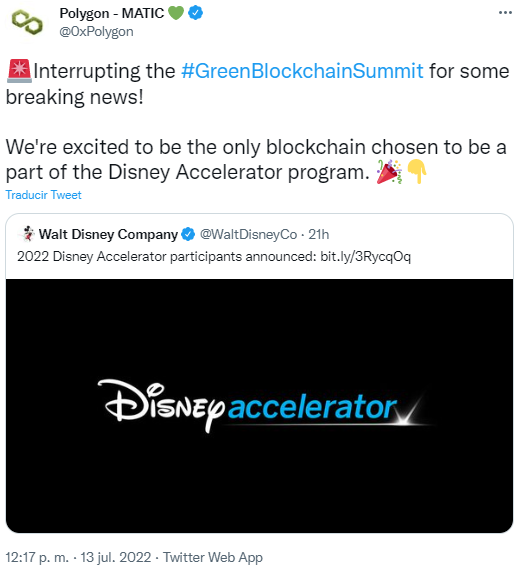The width and height of the screenshot is (522, 575).
Task: Open the bit.ly/3RycqOq link
Action: pos(365,256)
